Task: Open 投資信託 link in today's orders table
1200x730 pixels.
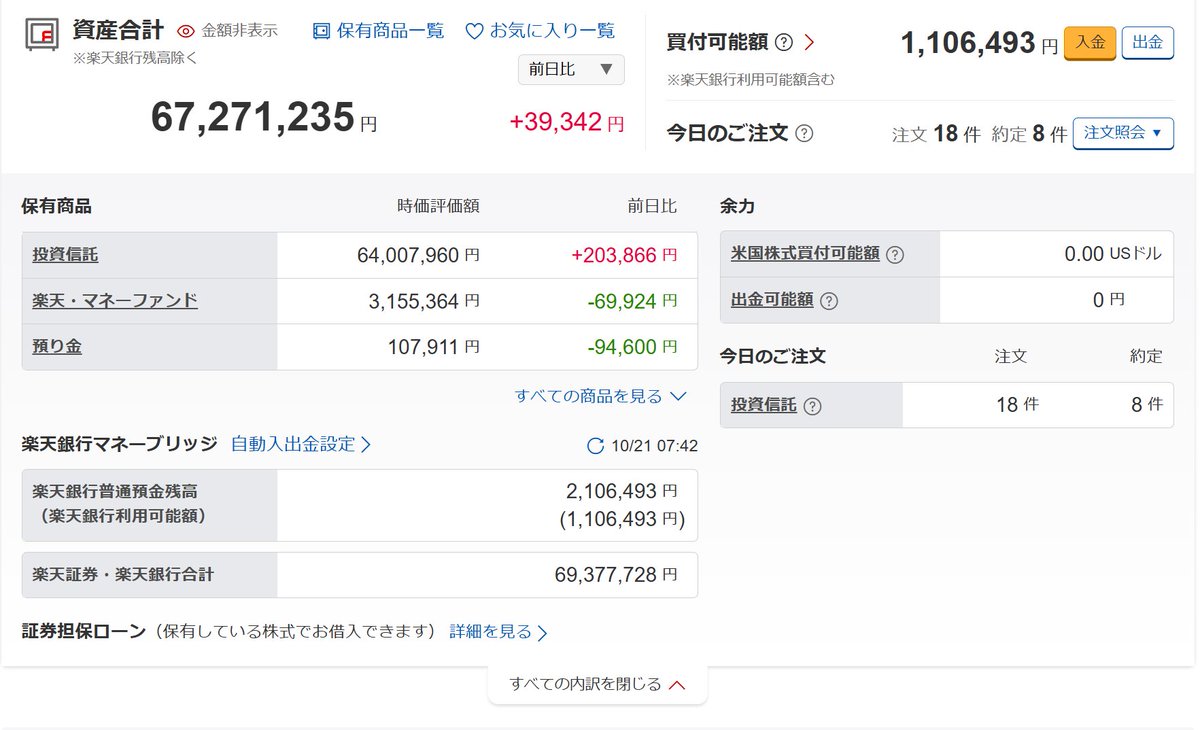Action: pos(764,405)
